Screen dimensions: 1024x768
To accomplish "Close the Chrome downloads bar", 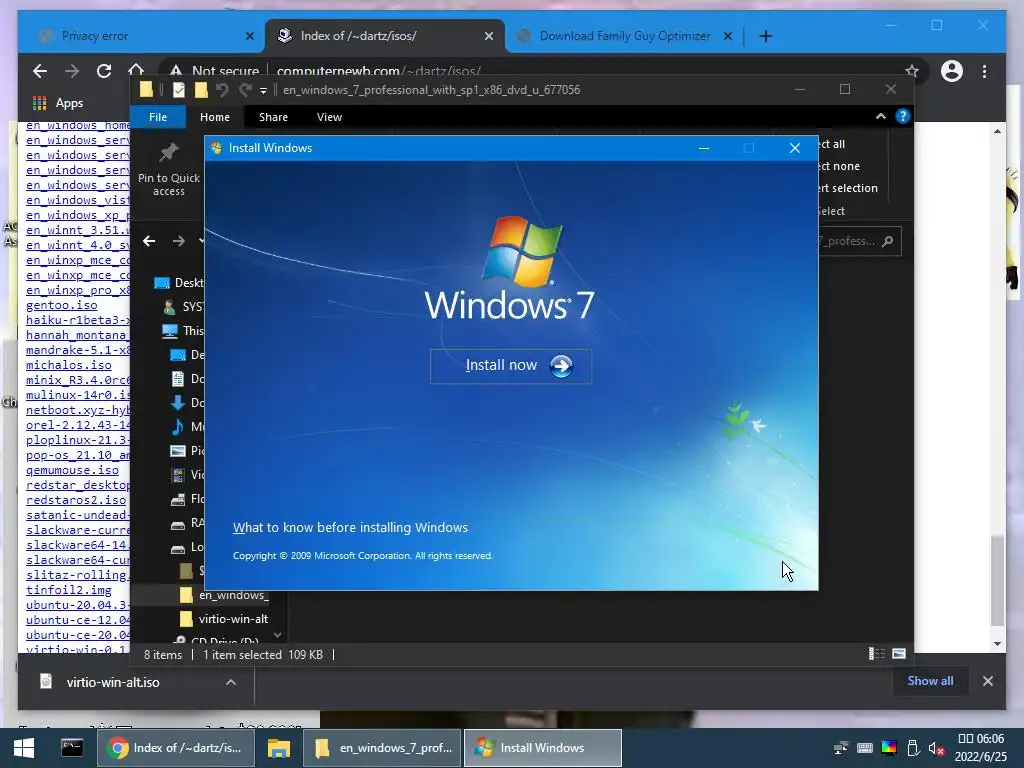I will pos(987,680).
